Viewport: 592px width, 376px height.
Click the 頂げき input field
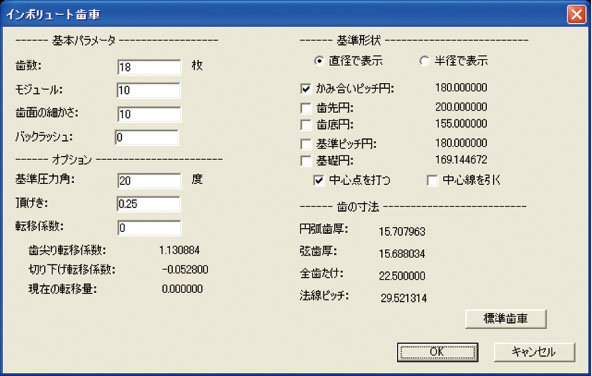[148, 204]
